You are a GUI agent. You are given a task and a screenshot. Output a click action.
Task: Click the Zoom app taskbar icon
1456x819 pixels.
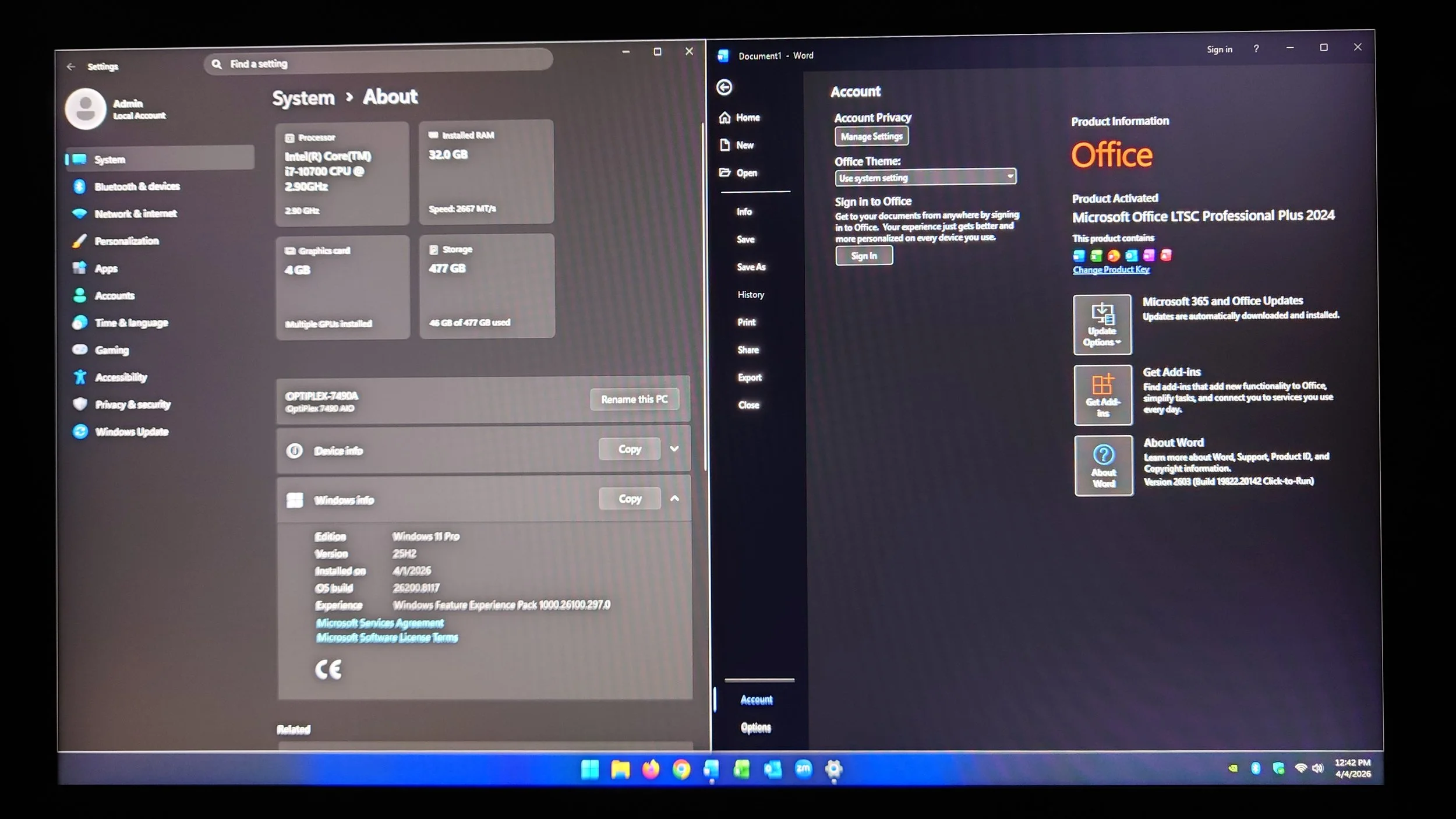pos(803,769)
